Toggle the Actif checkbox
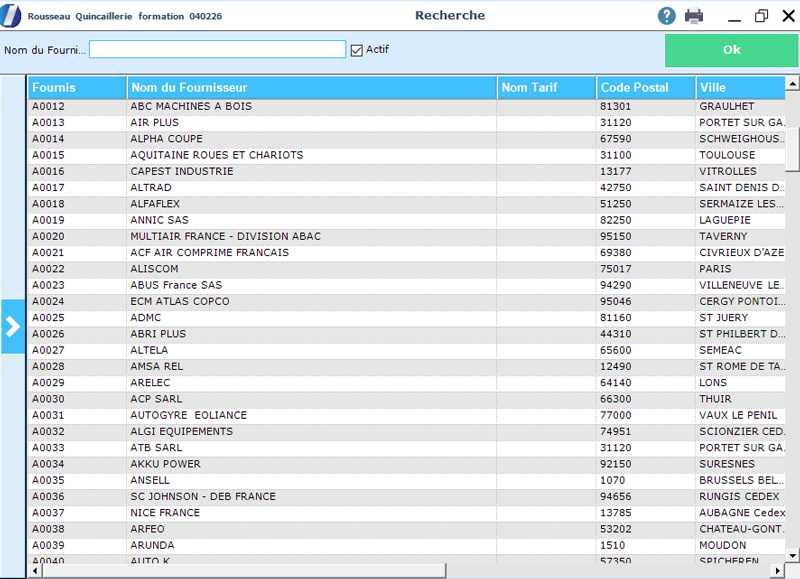The height and width of the screenshot is (579, 800). (x=357, y=50)
